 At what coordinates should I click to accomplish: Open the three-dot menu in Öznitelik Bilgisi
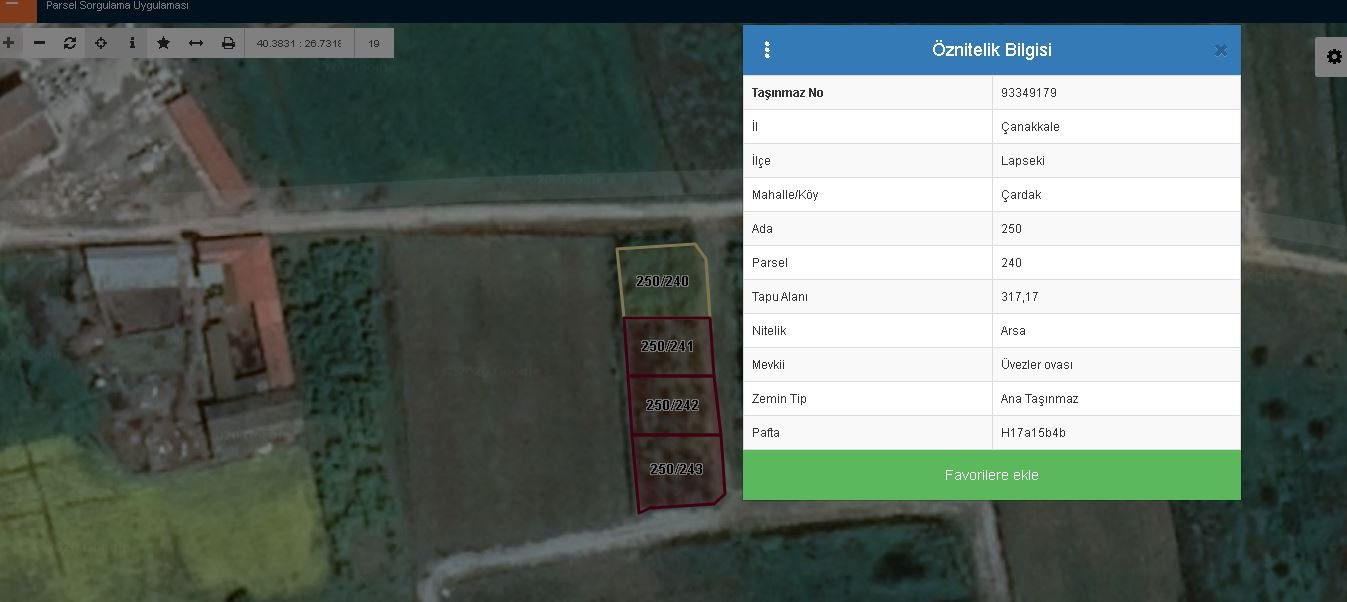[767, 50]
